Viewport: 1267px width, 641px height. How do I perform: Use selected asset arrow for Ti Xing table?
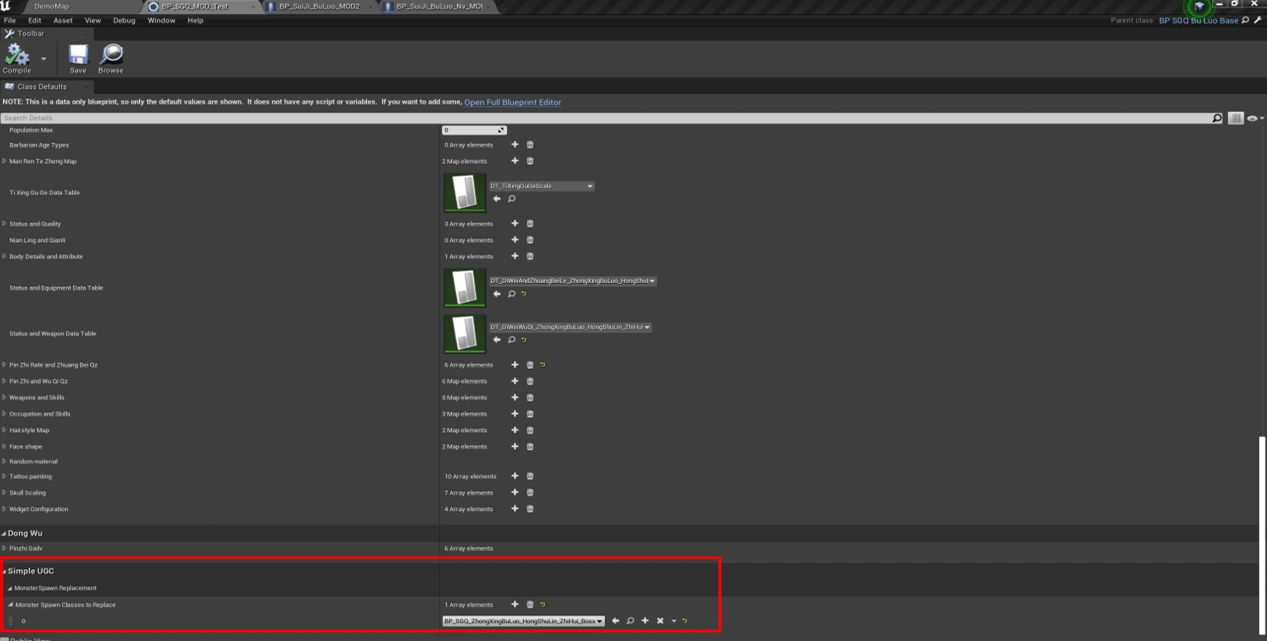(x=497, y=199)
